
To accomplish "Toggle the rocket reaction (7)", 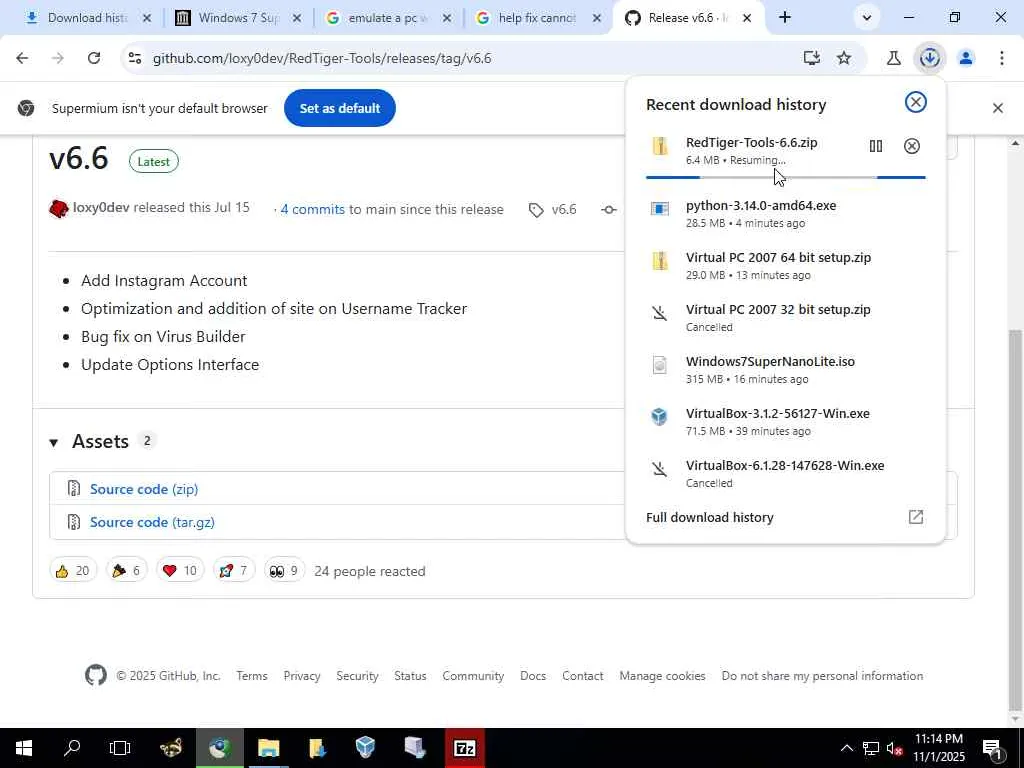I will [x=234, y=571].
